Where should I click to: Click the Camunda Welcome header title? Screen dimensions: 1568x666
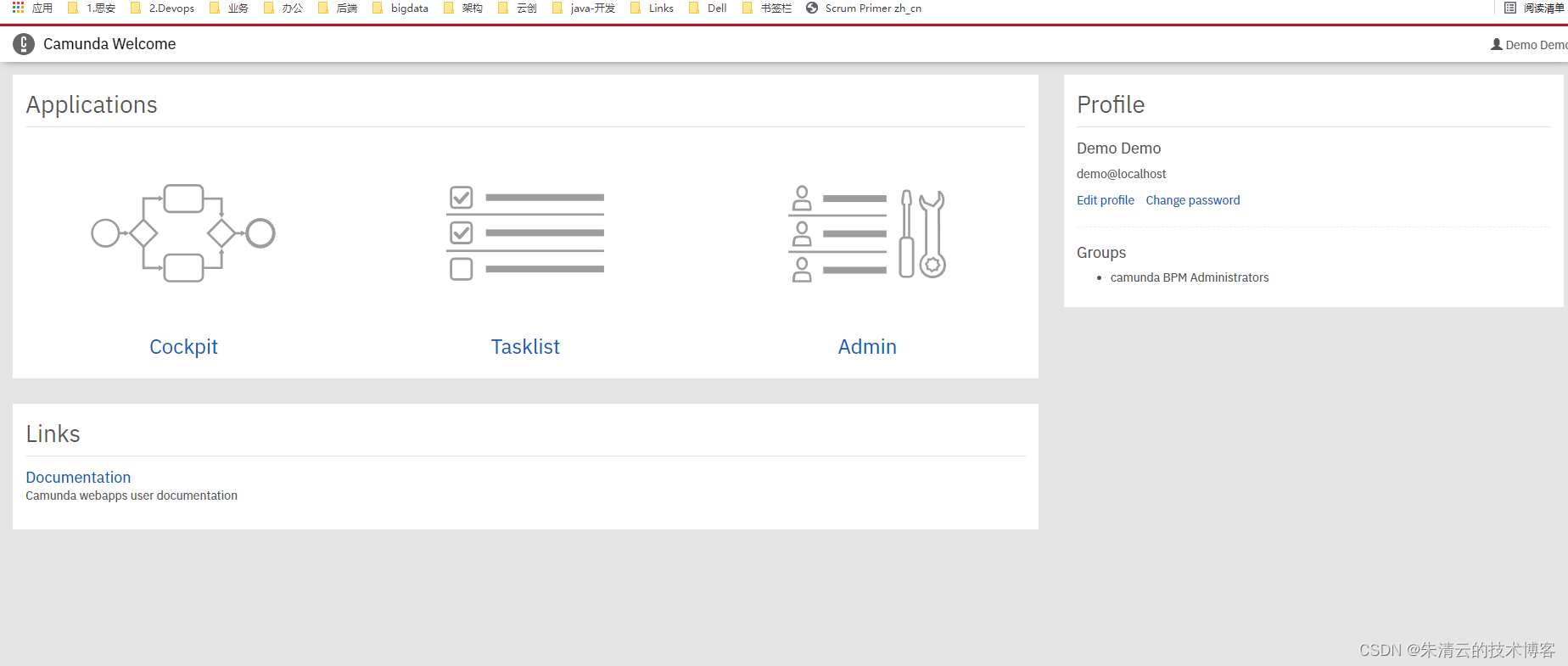(x=109, y=44)
